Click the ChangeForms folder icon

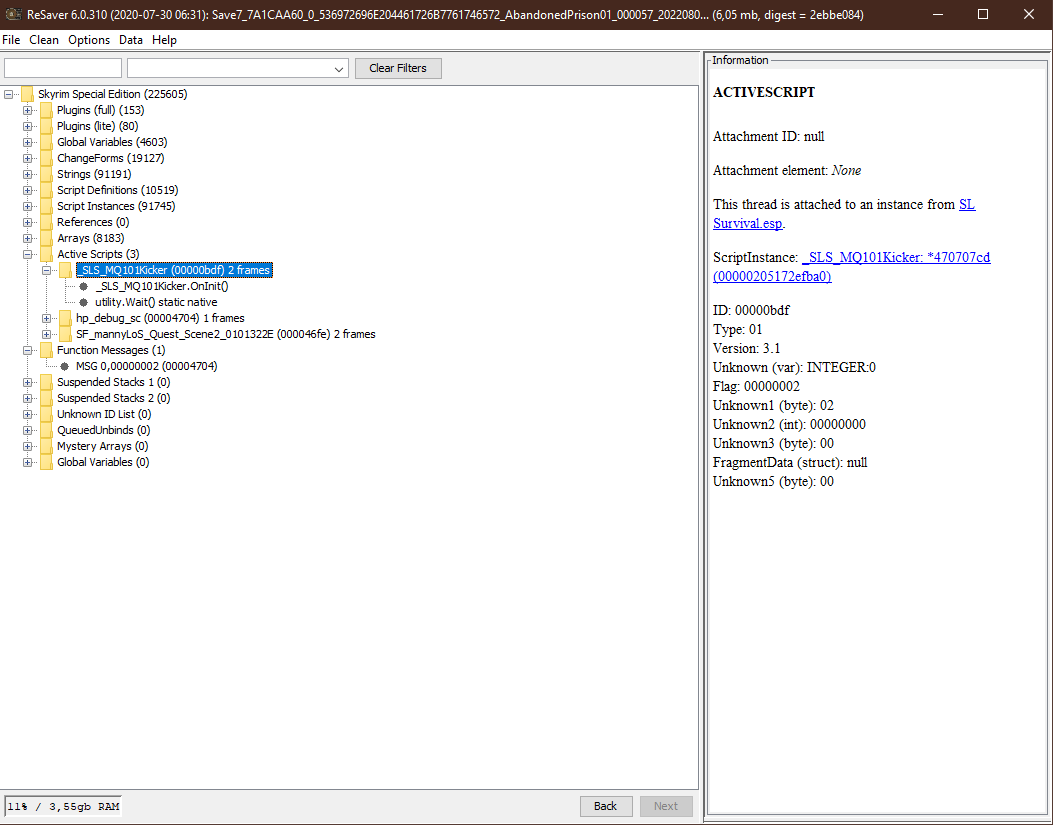tap(46, 159)
